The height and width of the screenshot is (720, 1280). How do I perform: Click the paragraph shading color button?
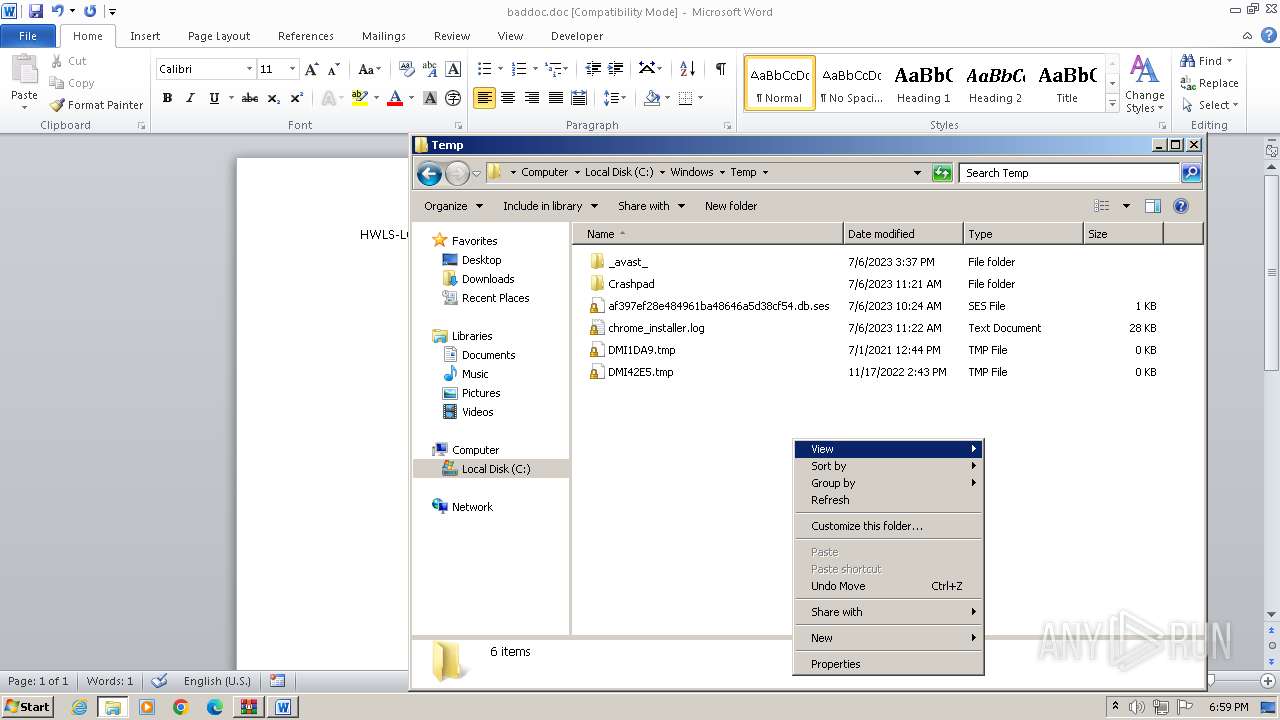[x=652, y=98]
